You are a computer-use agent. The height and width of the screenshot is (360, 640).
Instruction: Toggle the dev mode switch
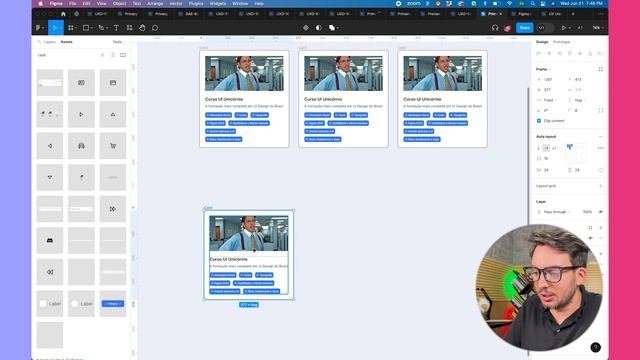point(545,28)
